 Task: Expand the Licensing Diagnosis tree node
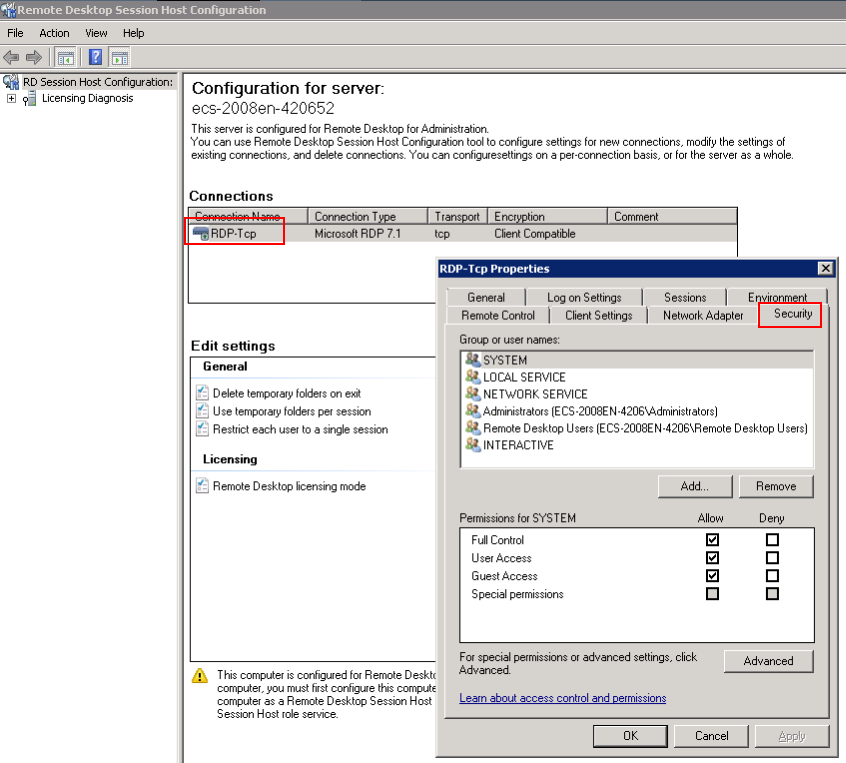click(11, 99)
